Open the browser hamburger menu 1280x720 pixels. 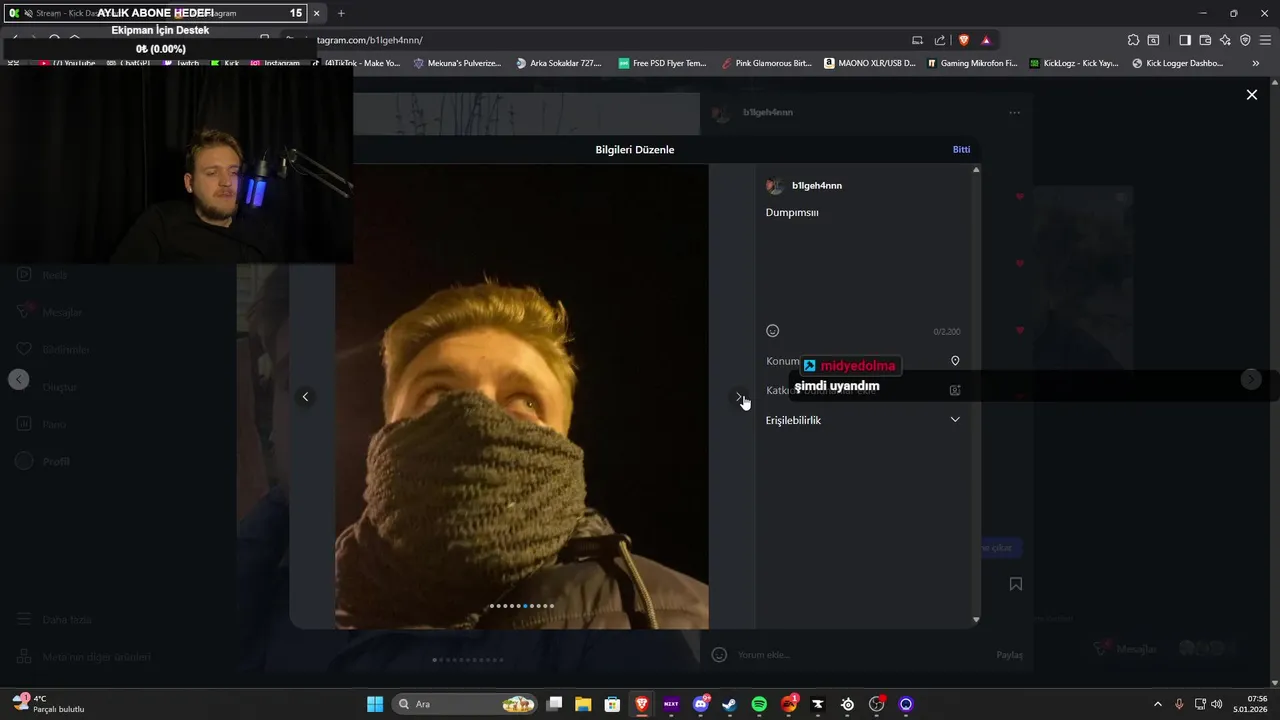(x=1265, y=40)
